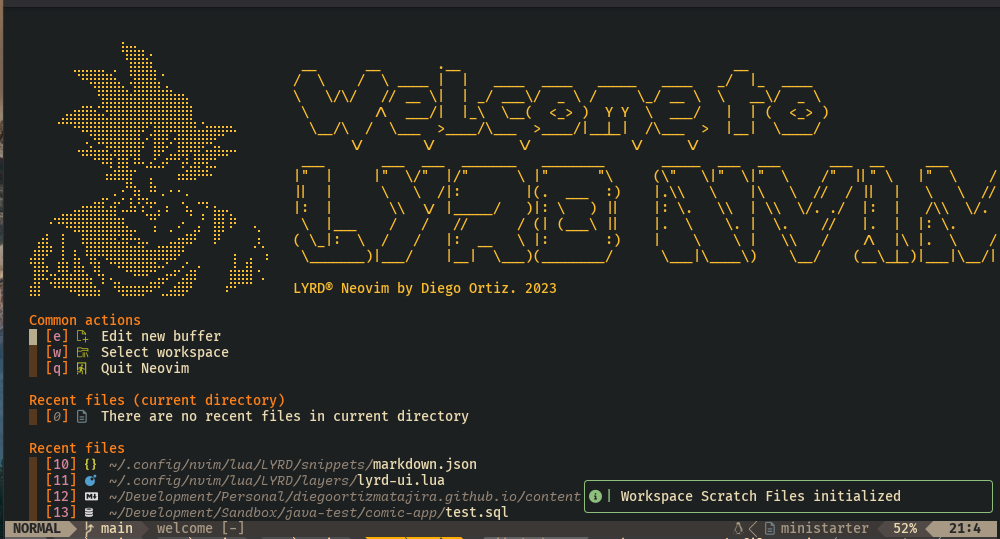Open recent file markdown.json
1000x539 pixels.
(x=293, y=464)
